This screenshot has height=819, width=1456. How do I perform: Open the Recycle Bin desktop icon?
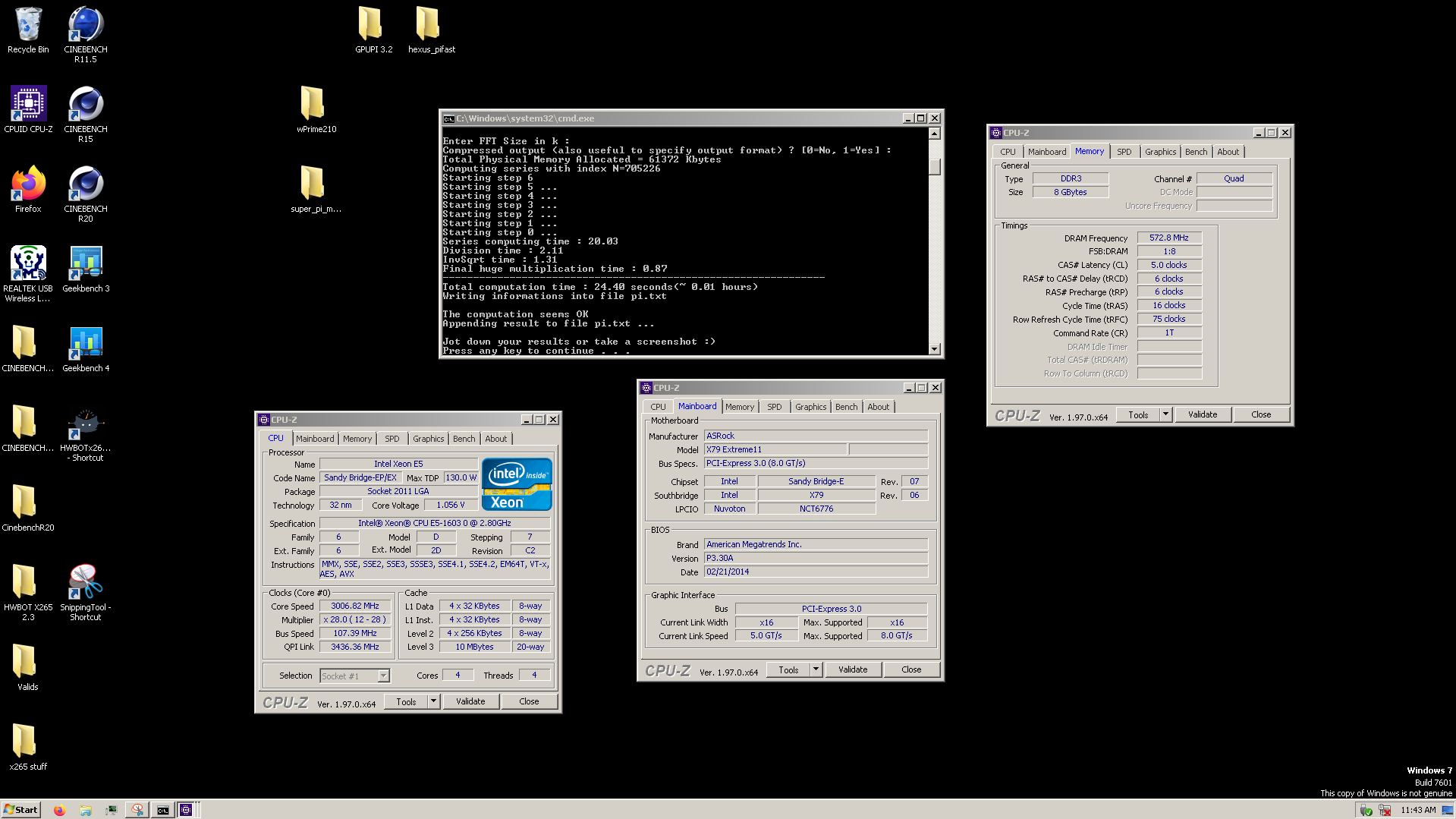tap(28, 30)
